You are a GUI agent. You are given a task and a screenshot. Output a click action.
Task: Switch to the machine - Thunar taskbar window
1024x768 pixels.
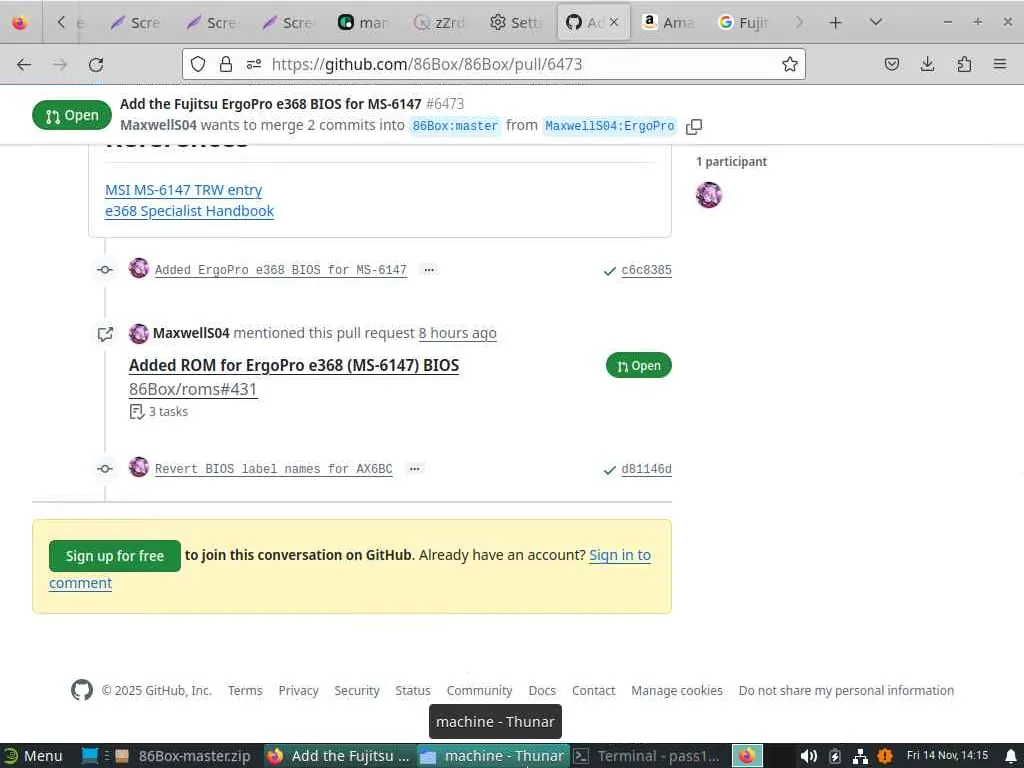[x=494, y=756]
